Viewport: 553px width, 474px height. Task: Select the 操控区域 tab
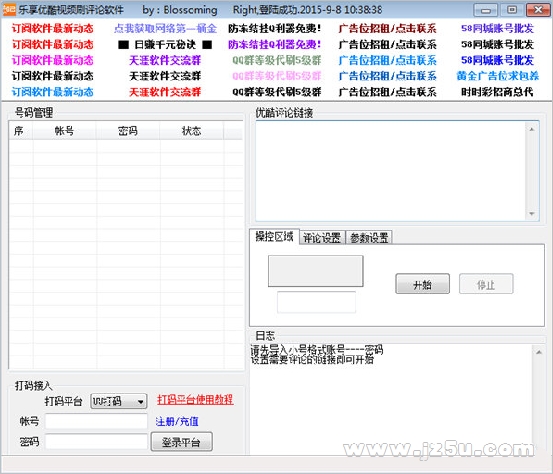point(274,237)
